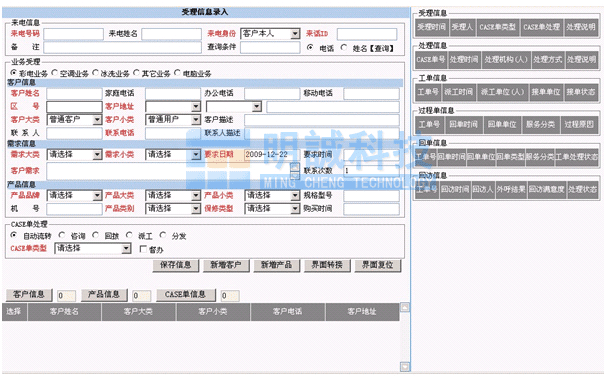Open the CASE单类型 dropdown

coord(126,249)
